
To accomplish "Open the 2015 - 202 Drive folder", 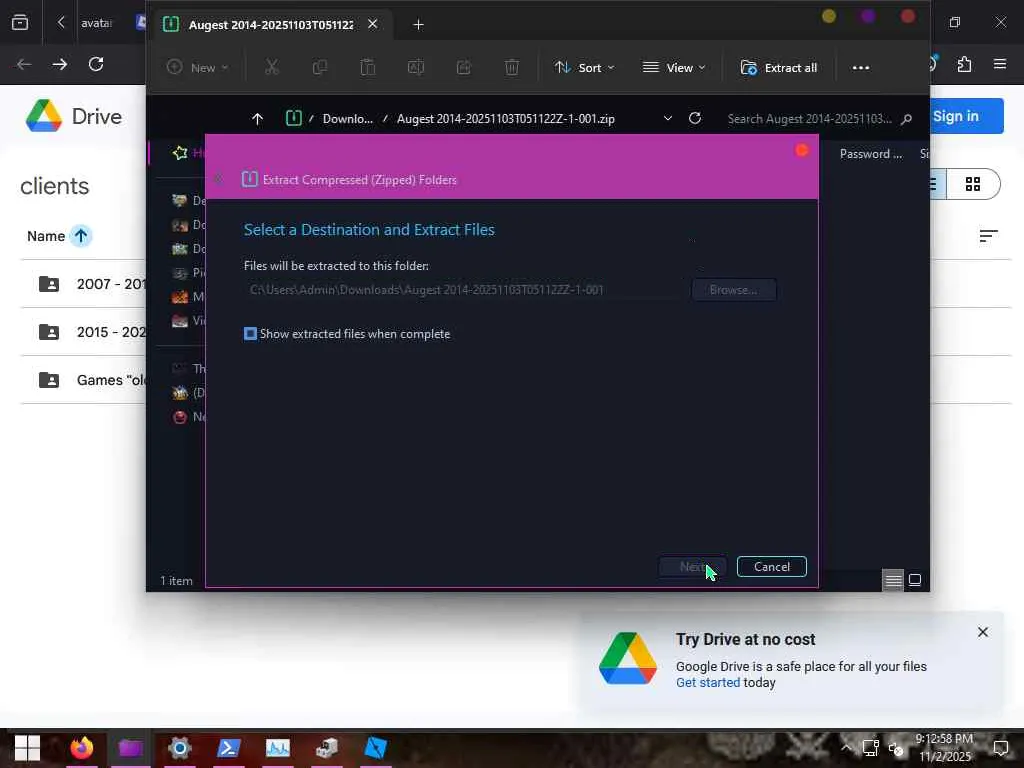I will 83,332.
